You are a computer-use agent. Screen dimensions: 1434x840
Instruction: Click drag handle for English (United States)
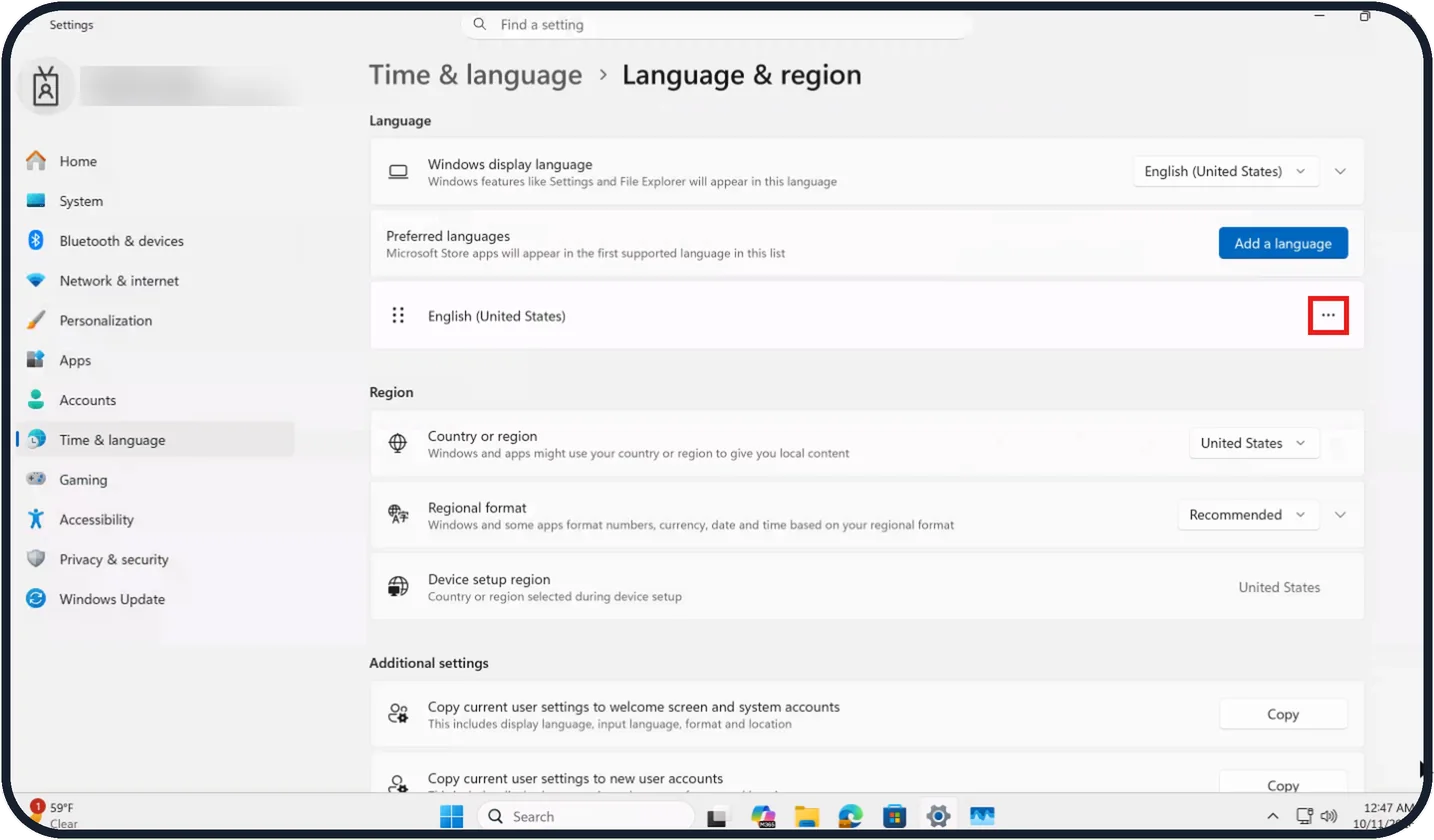click(x=398, y=316)
